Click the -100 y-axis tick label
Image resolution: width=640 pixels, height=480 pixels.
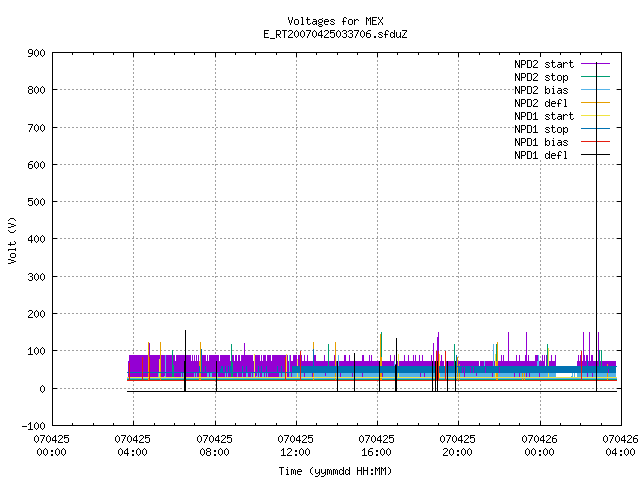(x=33, y=426)
